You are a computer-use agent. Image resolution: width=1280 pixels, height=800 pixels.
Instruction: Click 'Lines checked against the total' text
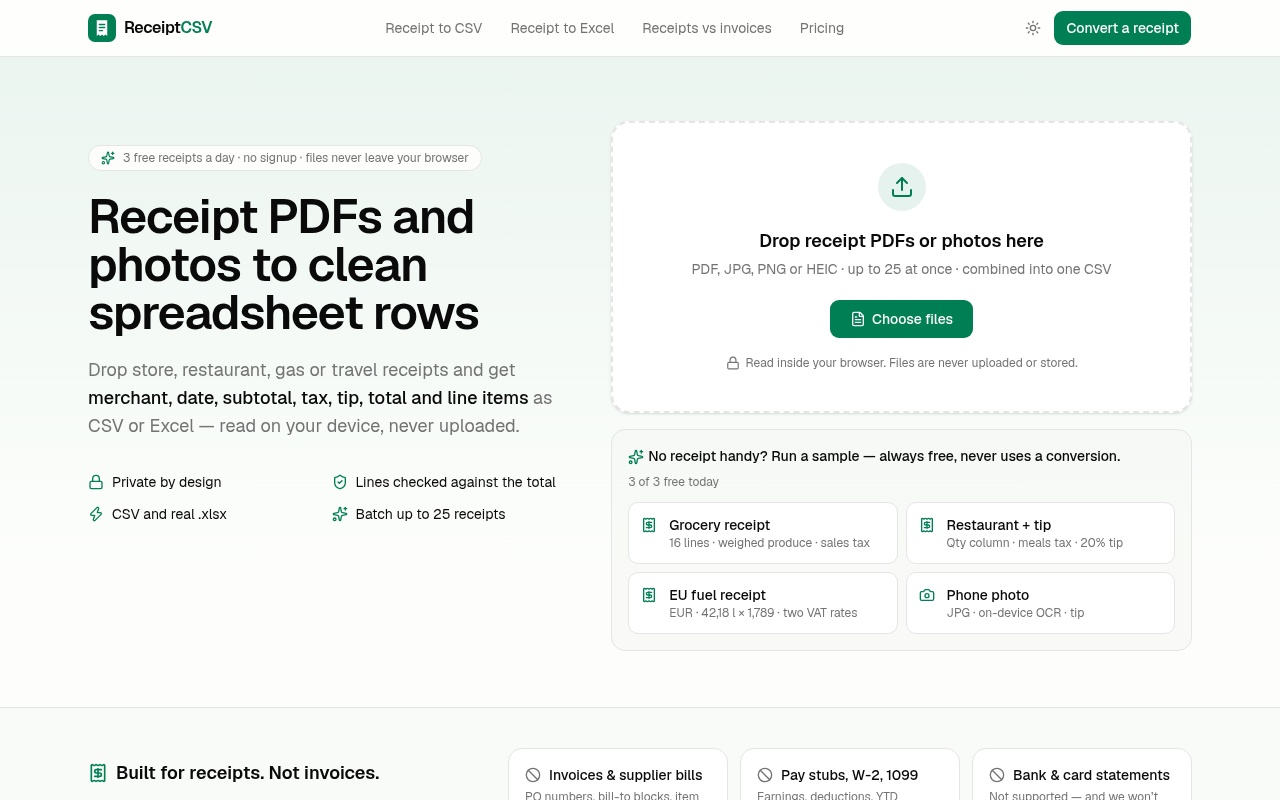[456, 482]
